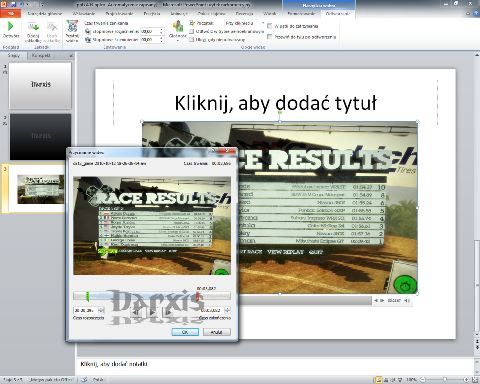
Task: Click the end time field in Trim Video dialog
Action: click(x=211, y=310)
